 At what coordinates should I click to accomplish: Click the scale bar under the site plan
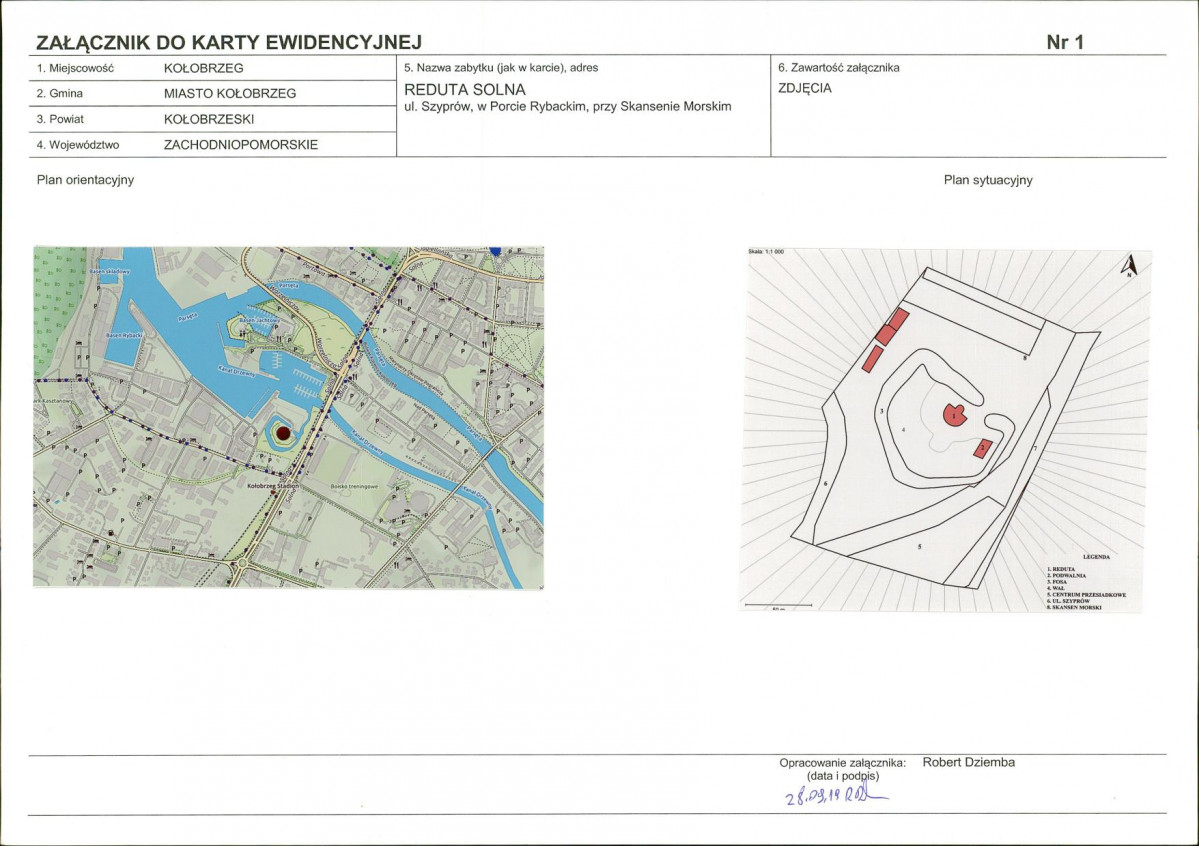click(x=778, y=607)
